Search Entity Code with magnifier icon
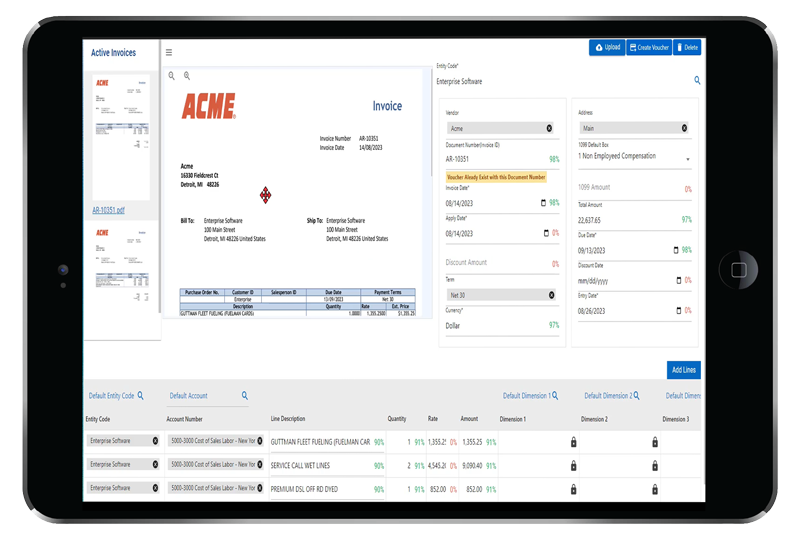The height and width of the screenshot is (545, 800). point(697,80)
